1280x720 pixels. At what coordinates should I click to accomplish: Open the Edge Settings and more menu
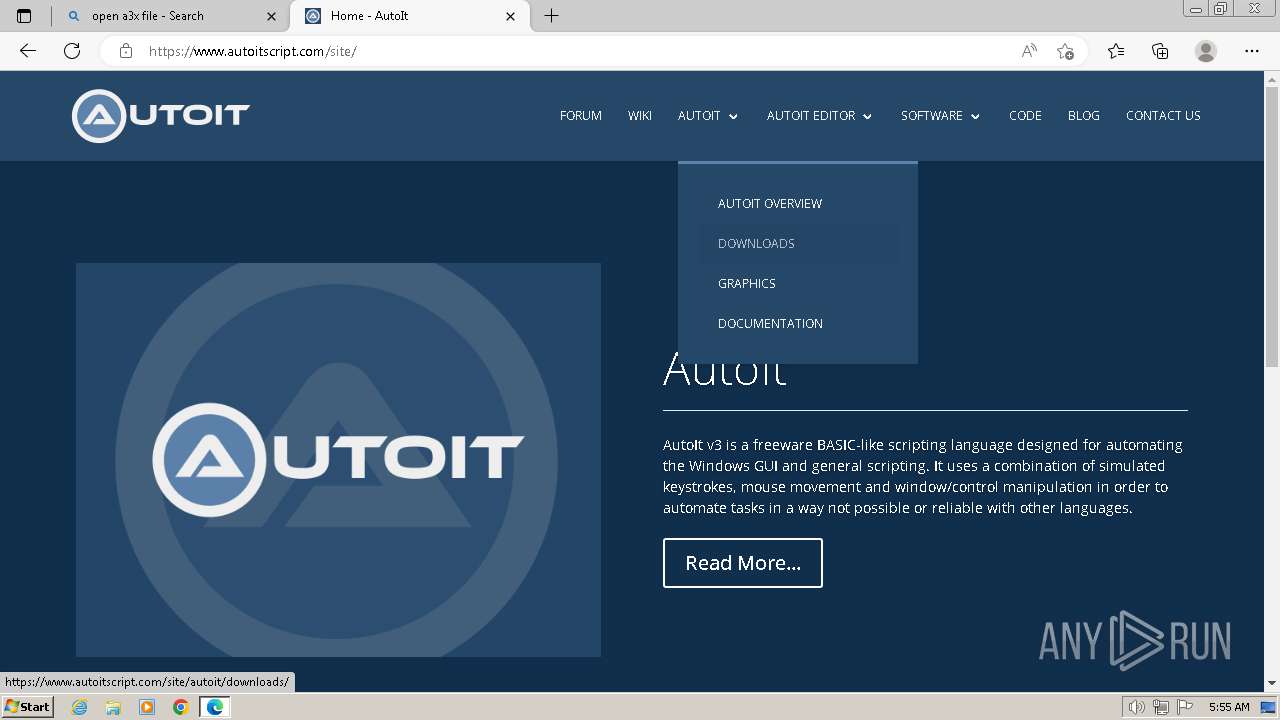pyautogui.click(x=1252, y=51)
